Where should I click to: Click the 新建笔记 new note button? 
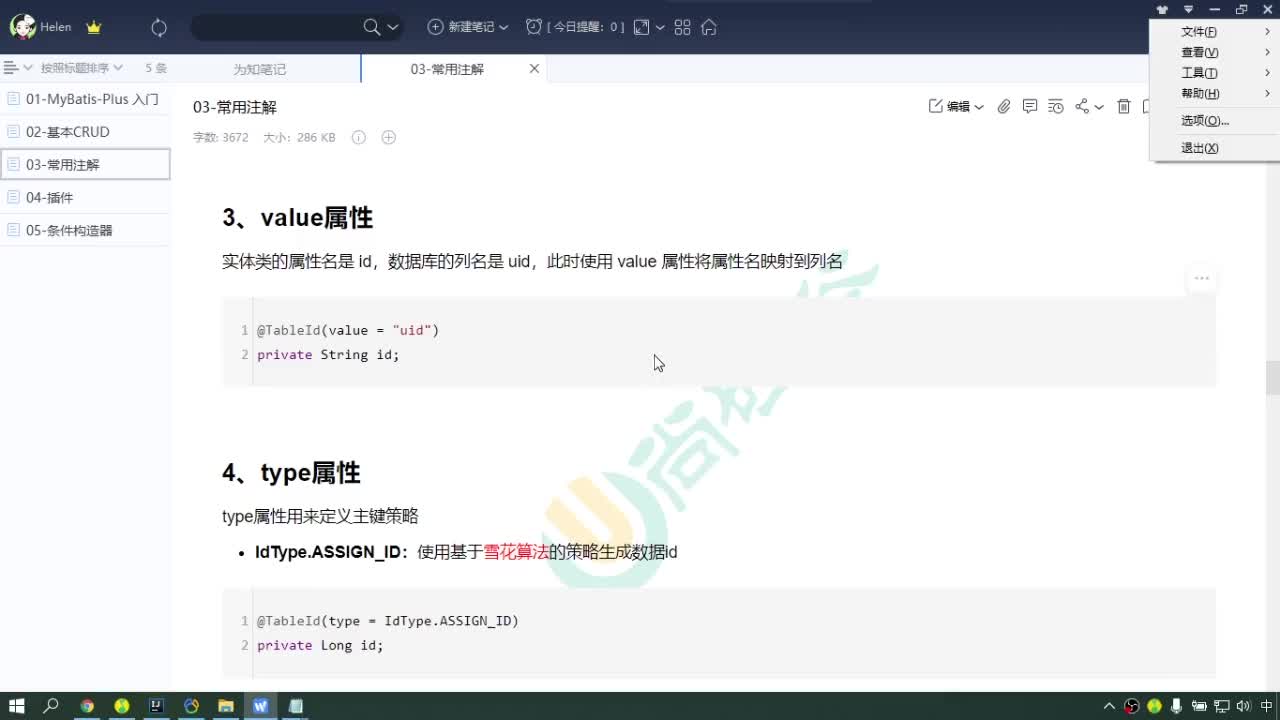pyautogui.click(x=461, y=27)
